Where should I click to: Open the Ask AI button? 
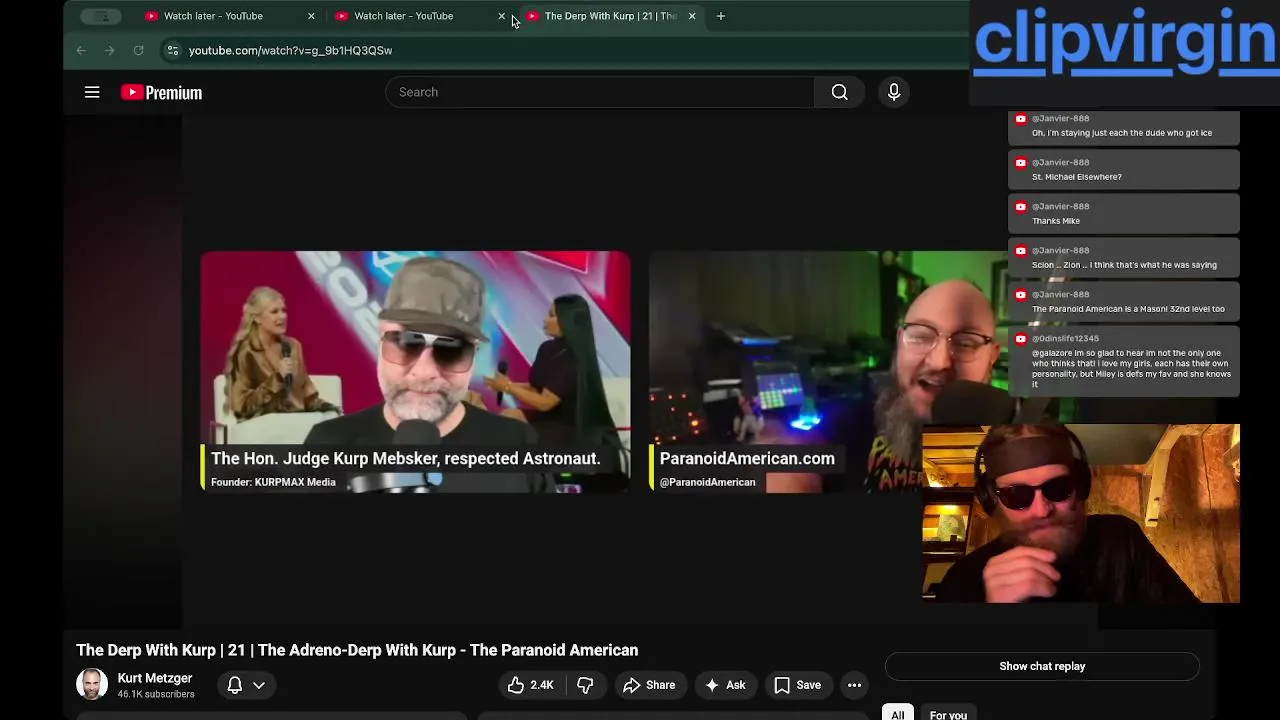pyautogui.click(x=725, y=685)
